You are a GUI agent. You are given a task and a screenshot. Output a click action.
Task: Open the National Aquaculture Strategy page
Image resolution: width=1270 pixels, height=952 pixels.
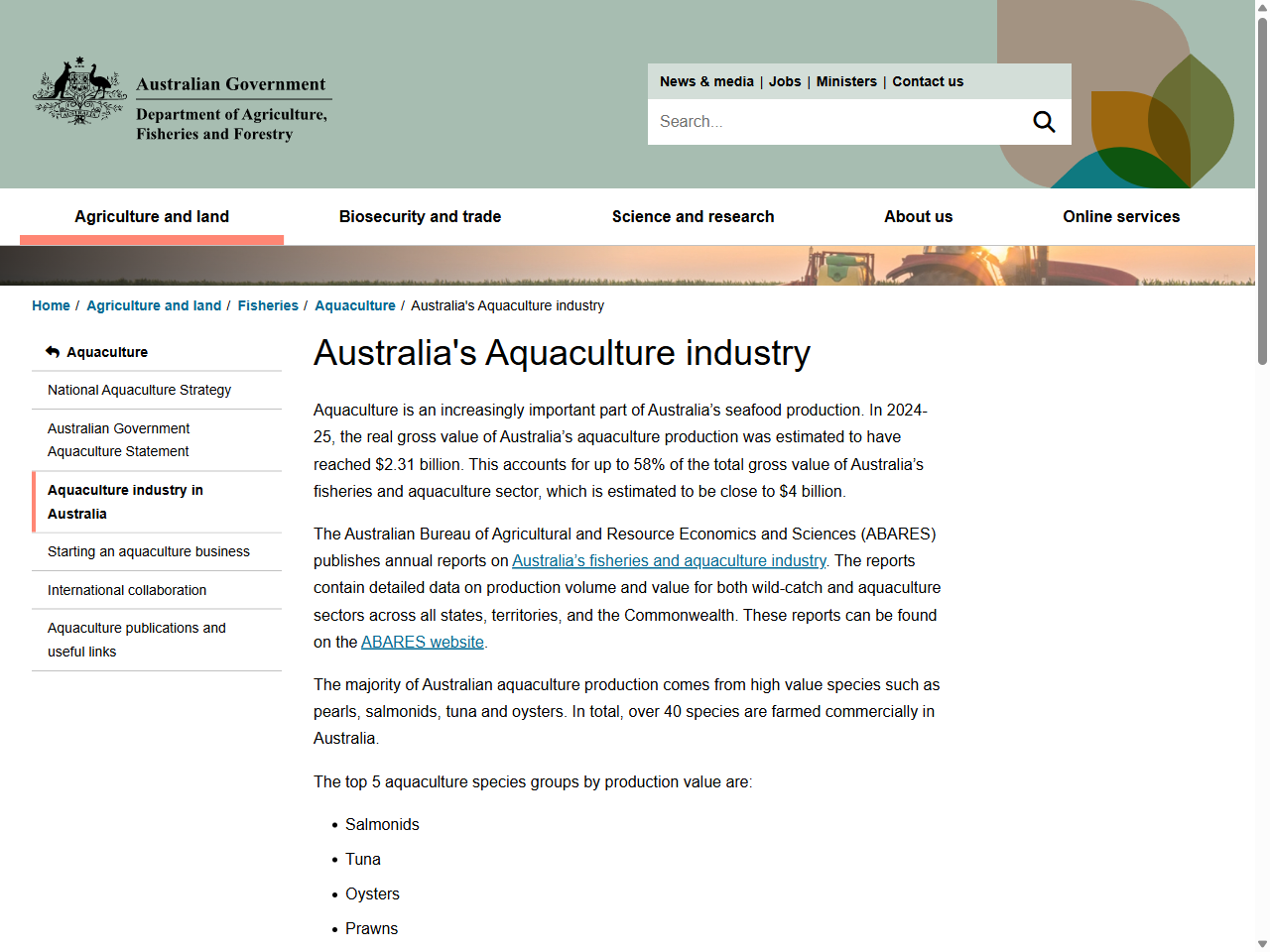pos(139,390)
